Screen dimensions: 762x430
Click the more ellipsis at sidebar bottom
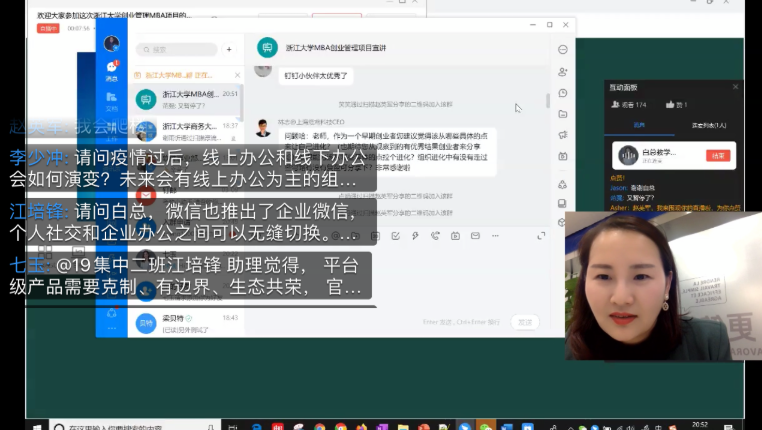(x=112, y=328)
